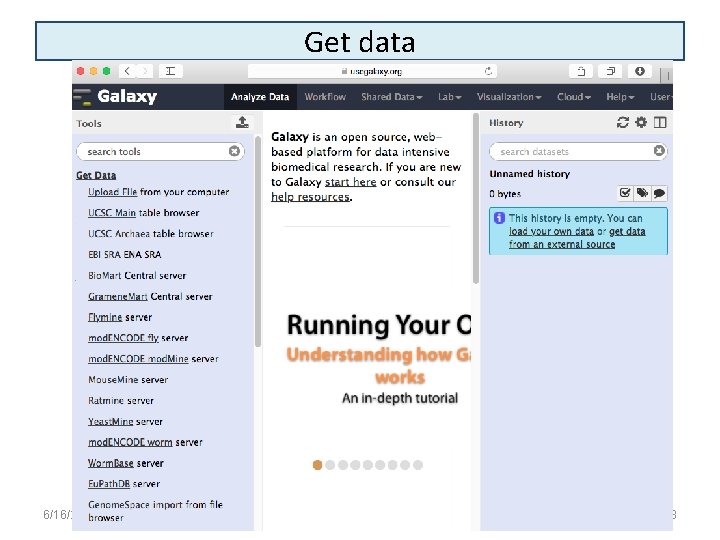Viewport: 720px width, 540px height.
Task: Clear the search tools field
Action: [234, 151]
